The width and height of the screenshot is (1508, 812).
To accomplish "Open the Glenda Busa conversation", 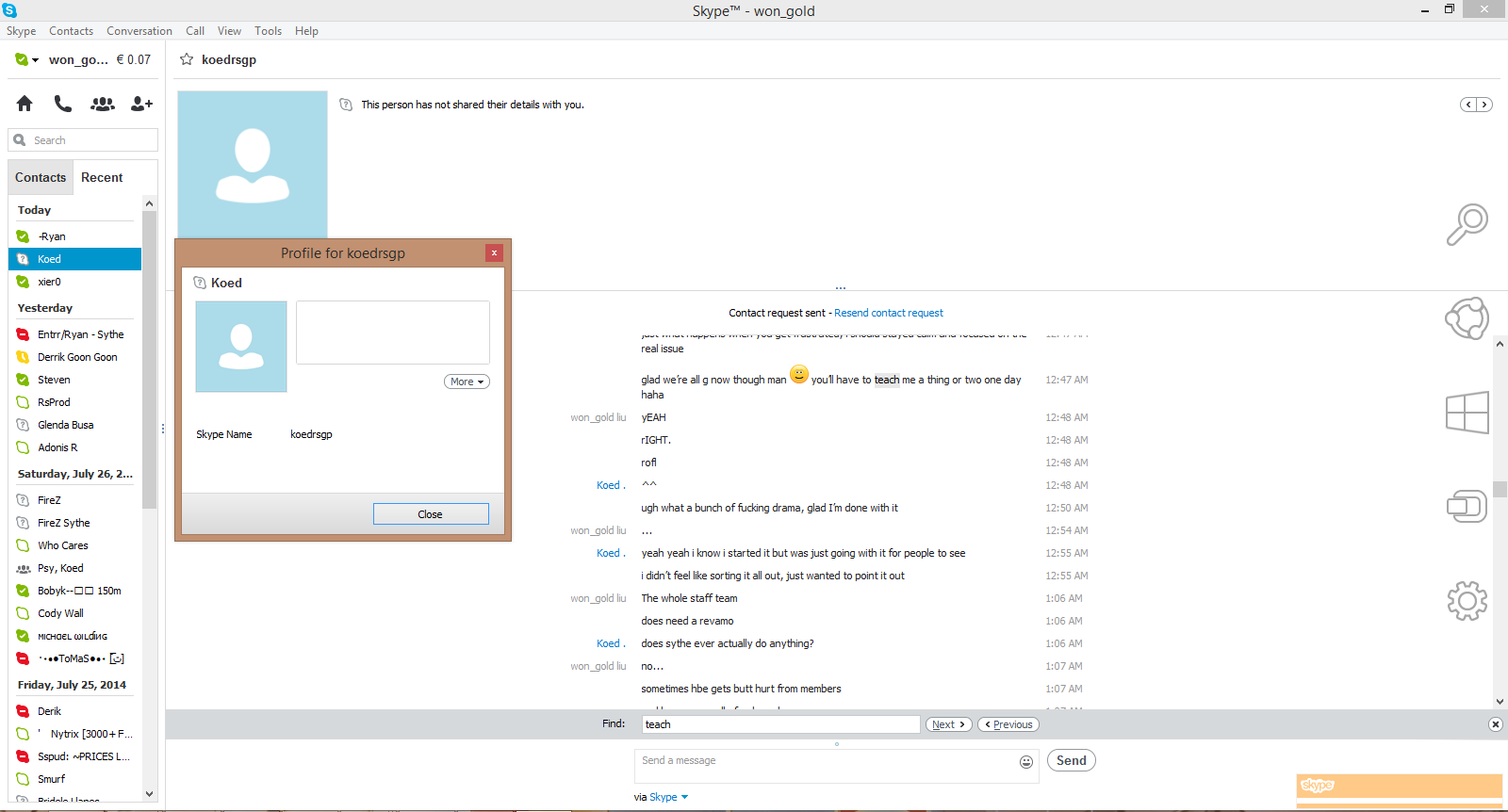I will [x=74, y=425].
